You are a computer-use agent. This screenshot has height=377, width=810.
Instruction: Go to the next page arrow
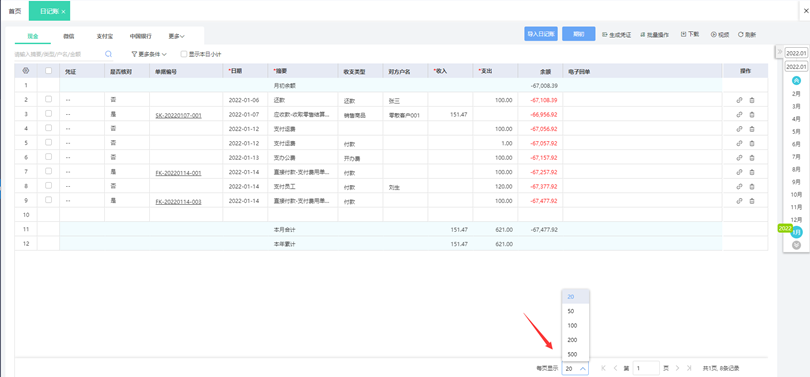[677, 368]
